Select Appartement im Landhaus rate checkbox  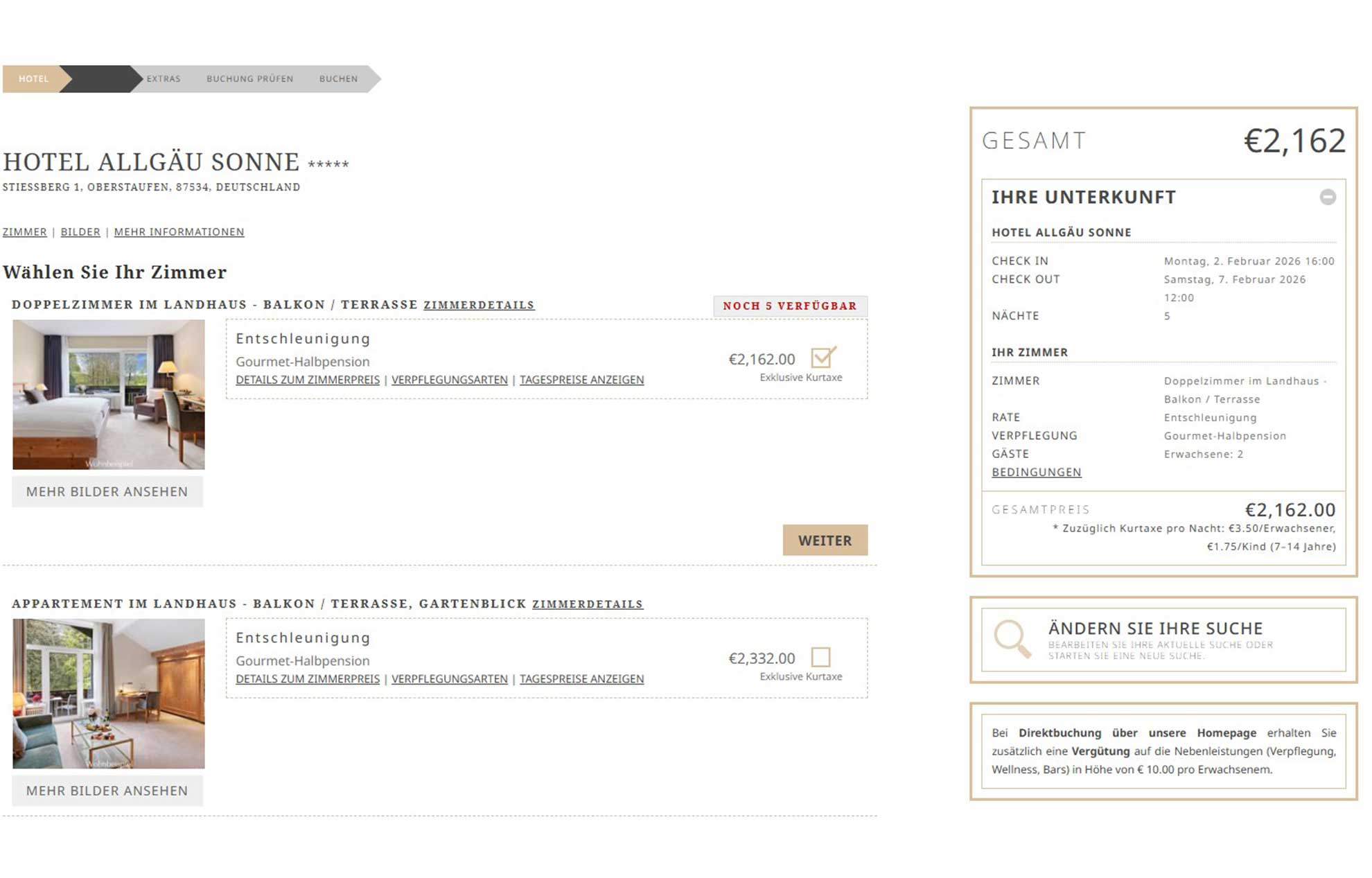(x=820, y=657)
